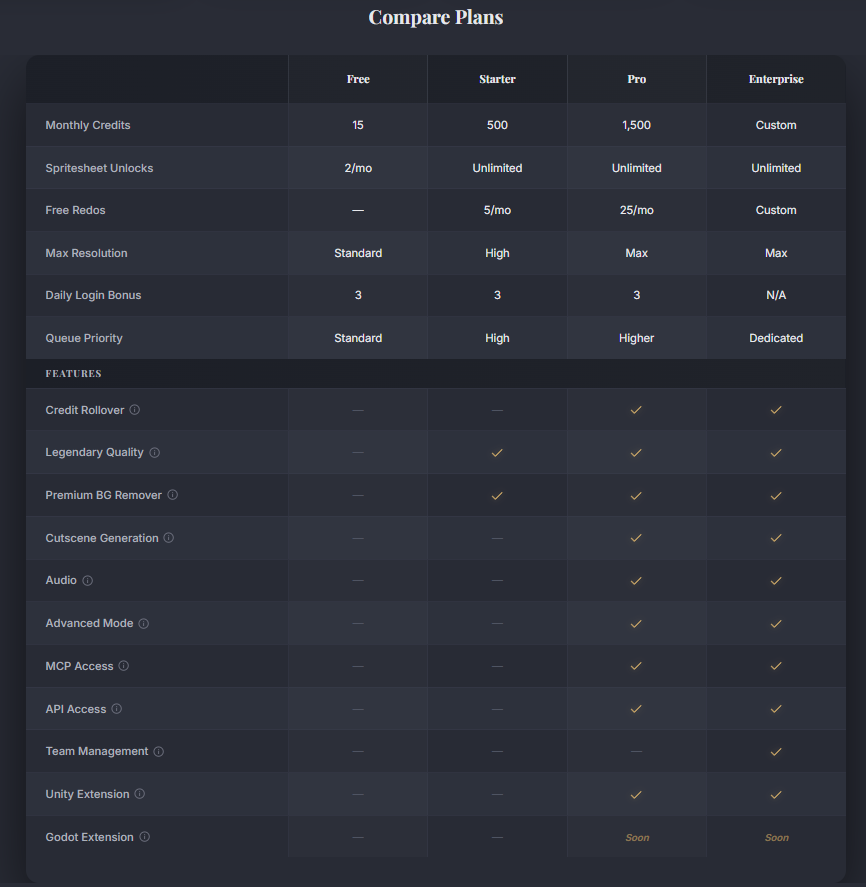The width and height of the screenshot is (866, 887).
Task: Click MCP Access info icon
Action: (x=124, y=666)
